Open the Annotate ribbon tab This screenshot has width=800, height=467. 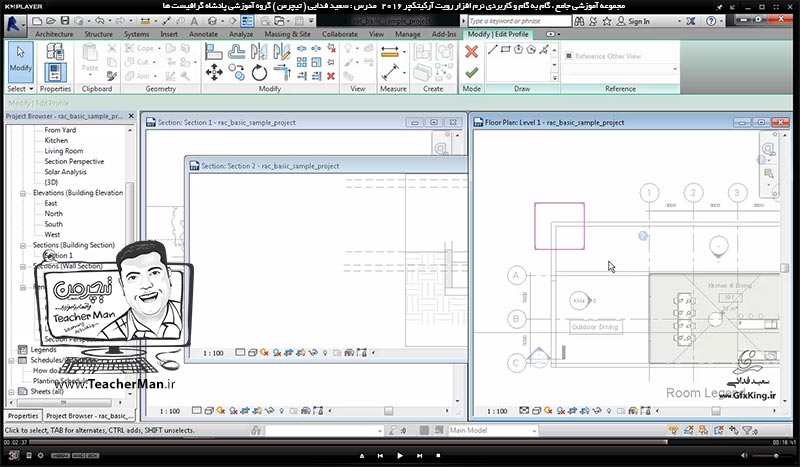click(x=203, y=34)
